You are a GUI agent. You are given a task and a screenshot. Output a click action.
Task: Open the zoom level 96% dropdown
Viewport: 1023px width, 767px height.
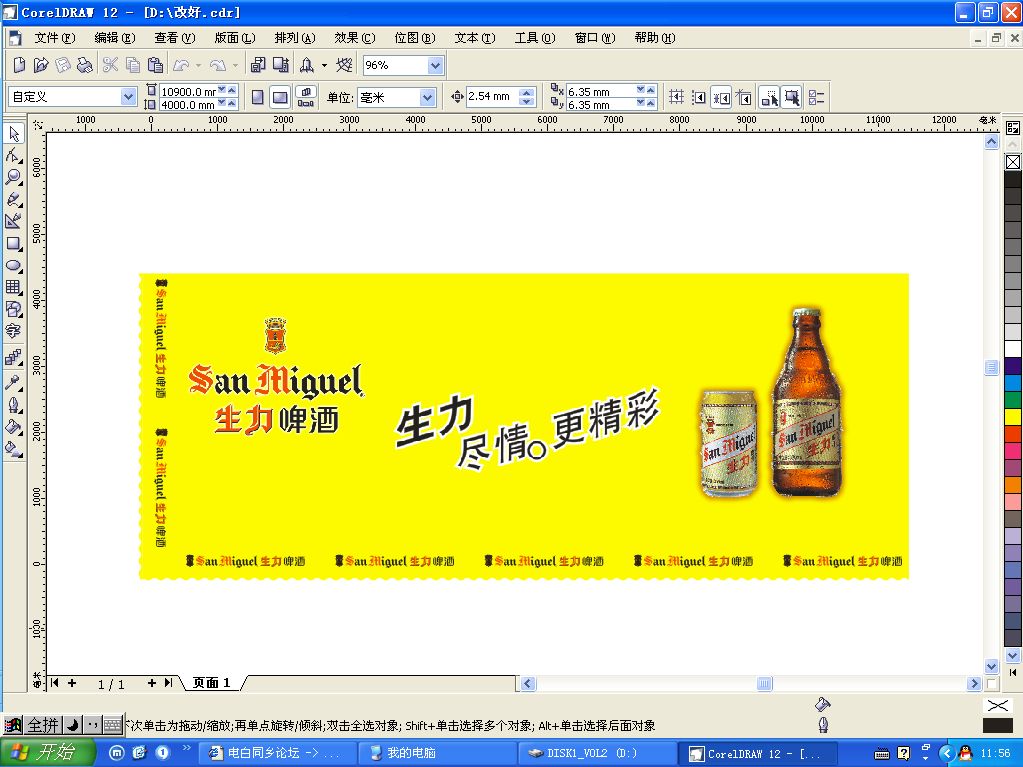coord(435,65)
